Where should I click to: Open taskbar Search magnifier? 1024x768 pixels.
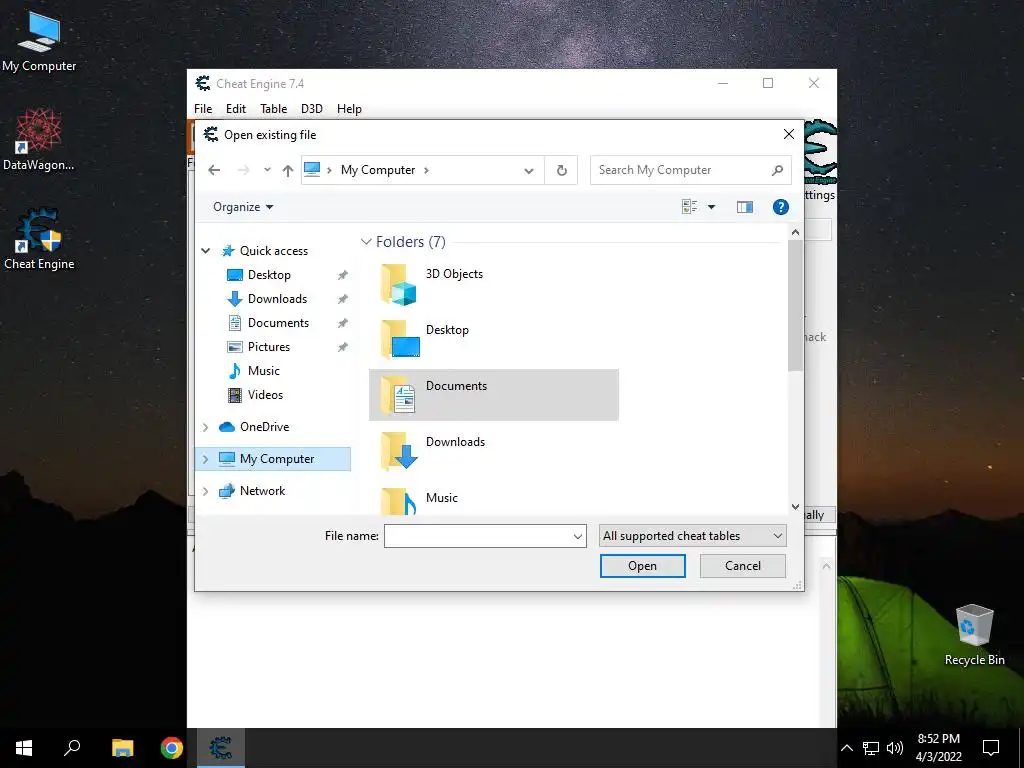(72, 748)
